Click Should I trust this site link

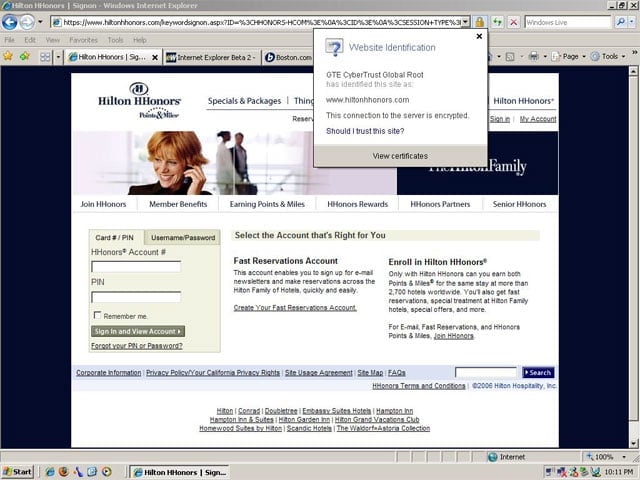365,131
